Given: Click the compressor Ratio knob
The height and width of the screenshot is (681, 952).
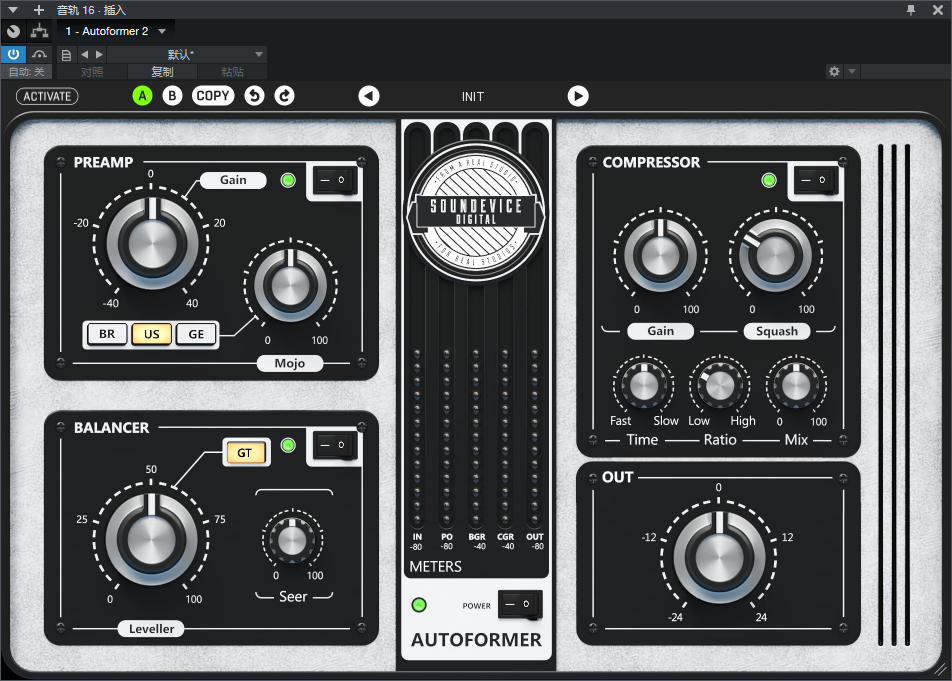Looking at the screenshot, I should [720, 385].
